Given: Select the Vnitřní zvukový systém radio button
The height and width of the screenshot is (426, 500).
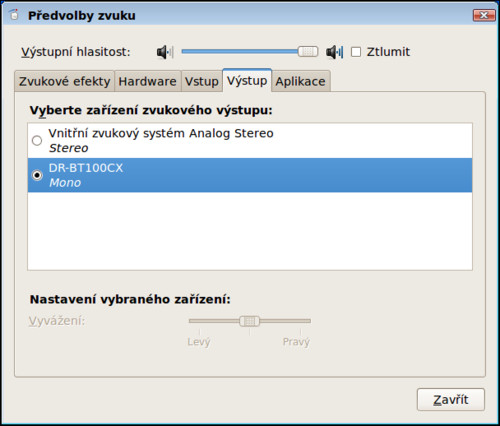Looking at the screenshot, I should pos(37,140).
